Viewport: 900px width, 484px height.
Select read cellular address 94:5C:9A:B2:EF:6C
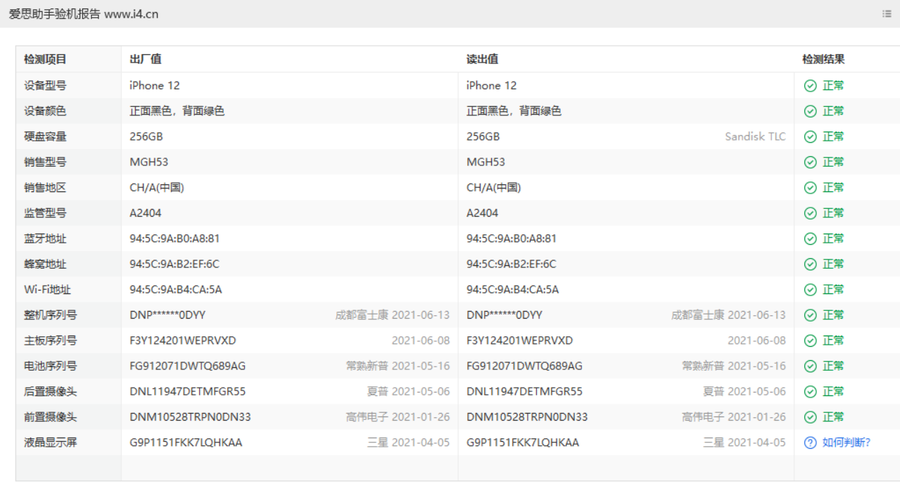pyautogui.click(x=511, y=264)
